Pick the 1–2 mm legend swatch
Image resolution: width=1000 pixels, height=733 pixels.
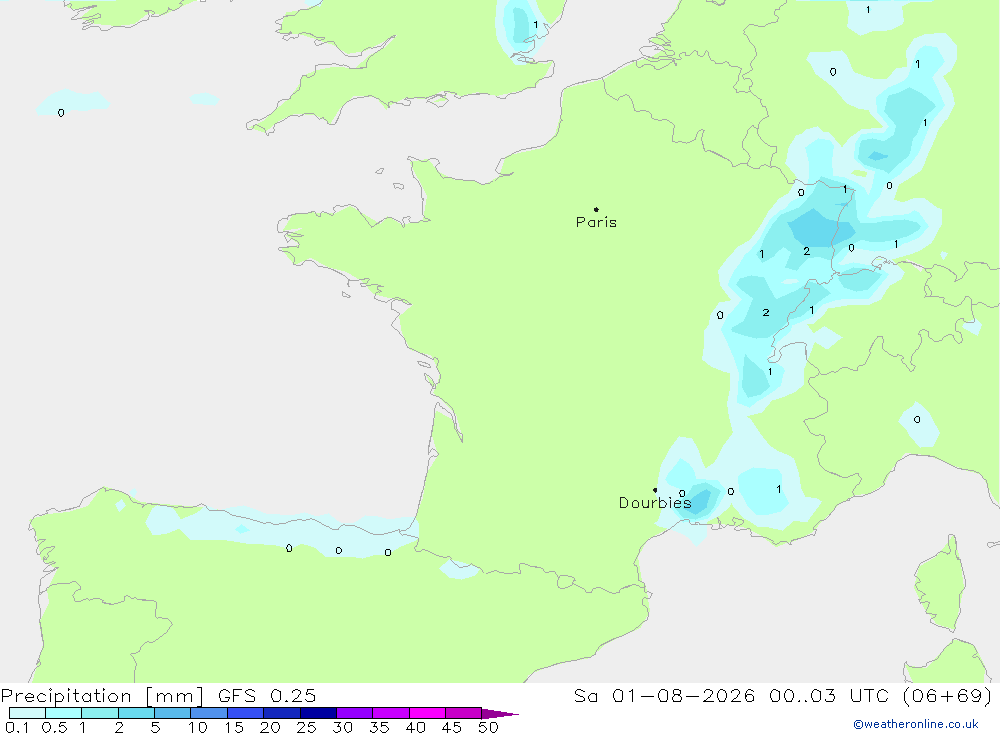coord(100,713)
